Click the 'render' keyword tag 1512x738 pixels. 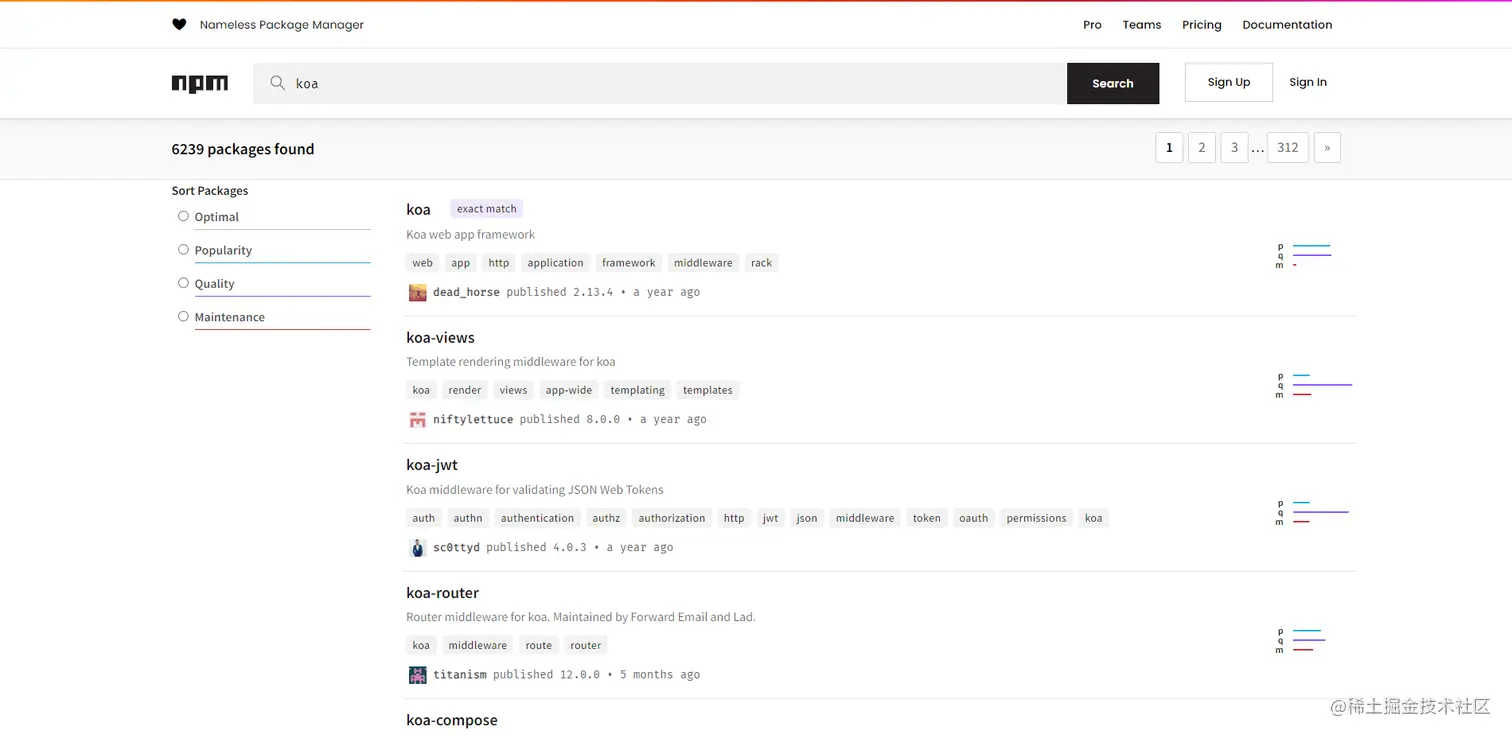pyautogui.click(x=465, y=390)
